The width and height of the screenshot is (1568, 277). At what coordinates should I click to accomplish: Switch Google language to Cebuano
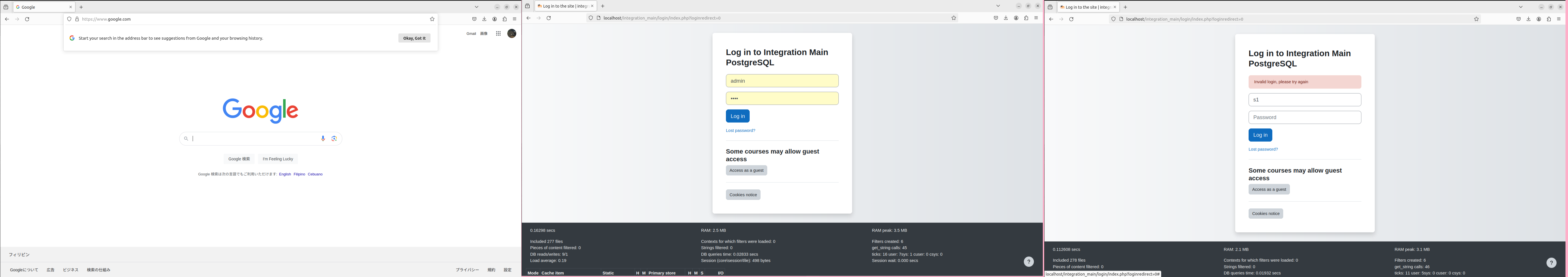[315, 174]
